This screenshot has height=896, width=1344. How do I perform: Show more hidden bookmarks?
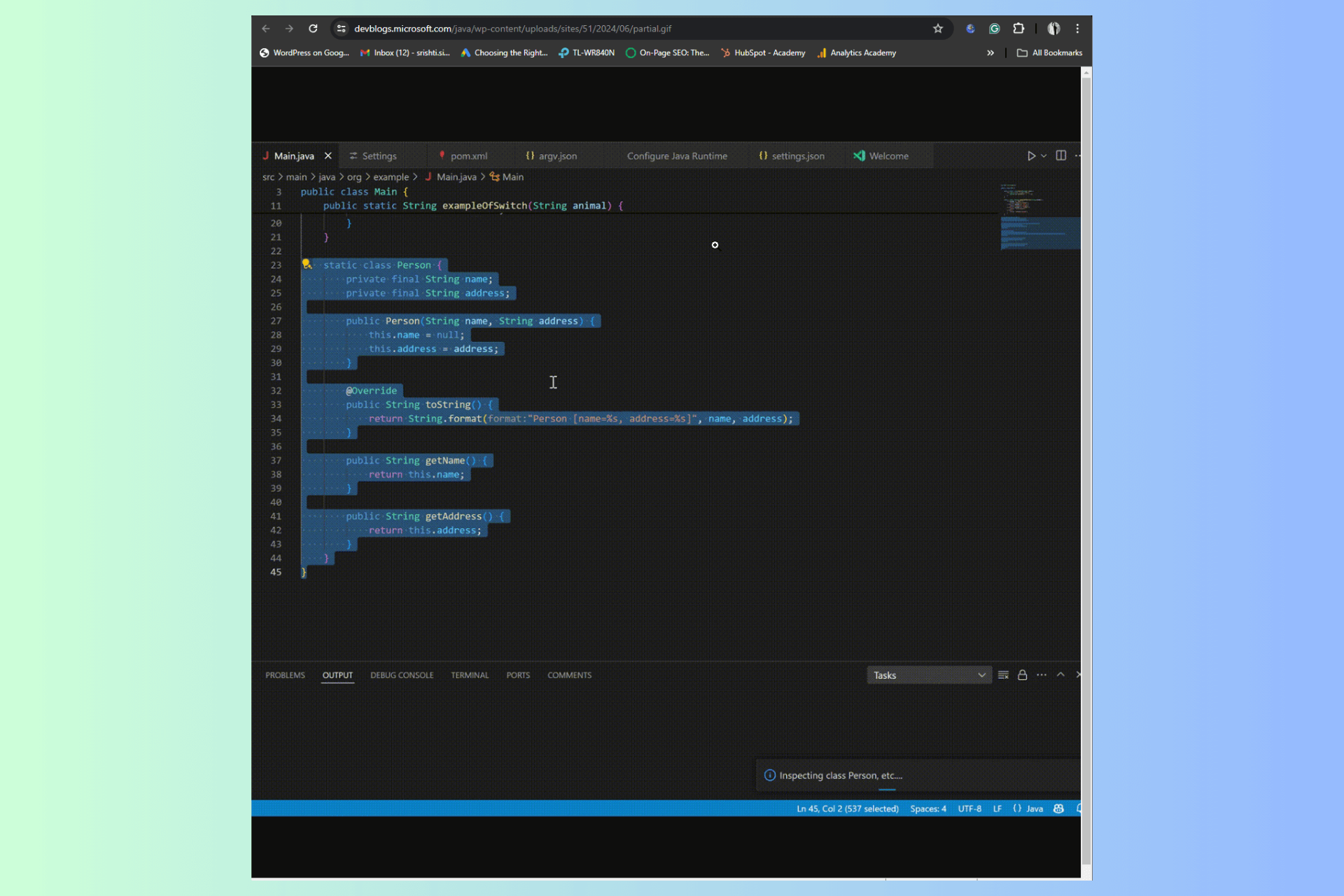[990, 52]
